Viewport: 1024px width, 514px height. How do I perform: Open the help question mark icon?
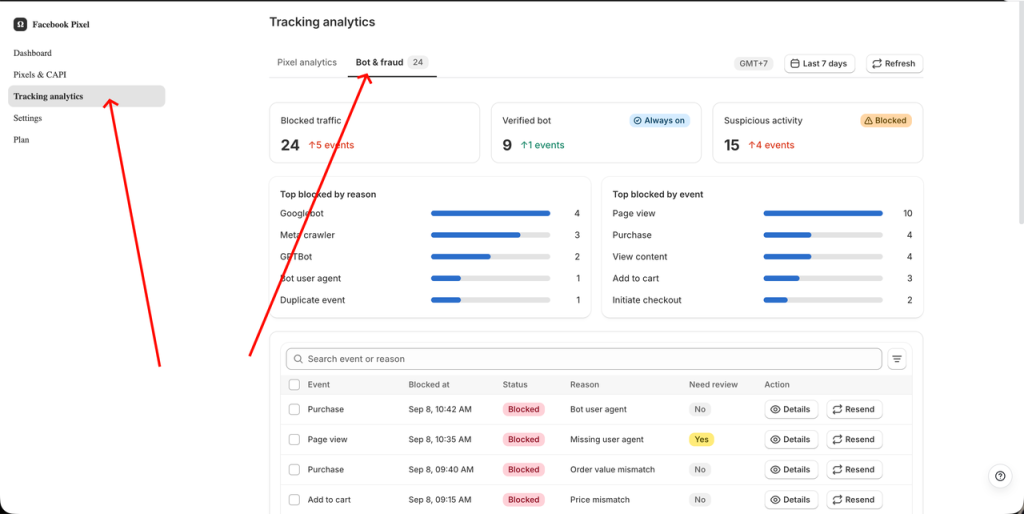pyautogui.click(x=1000, y=476)
